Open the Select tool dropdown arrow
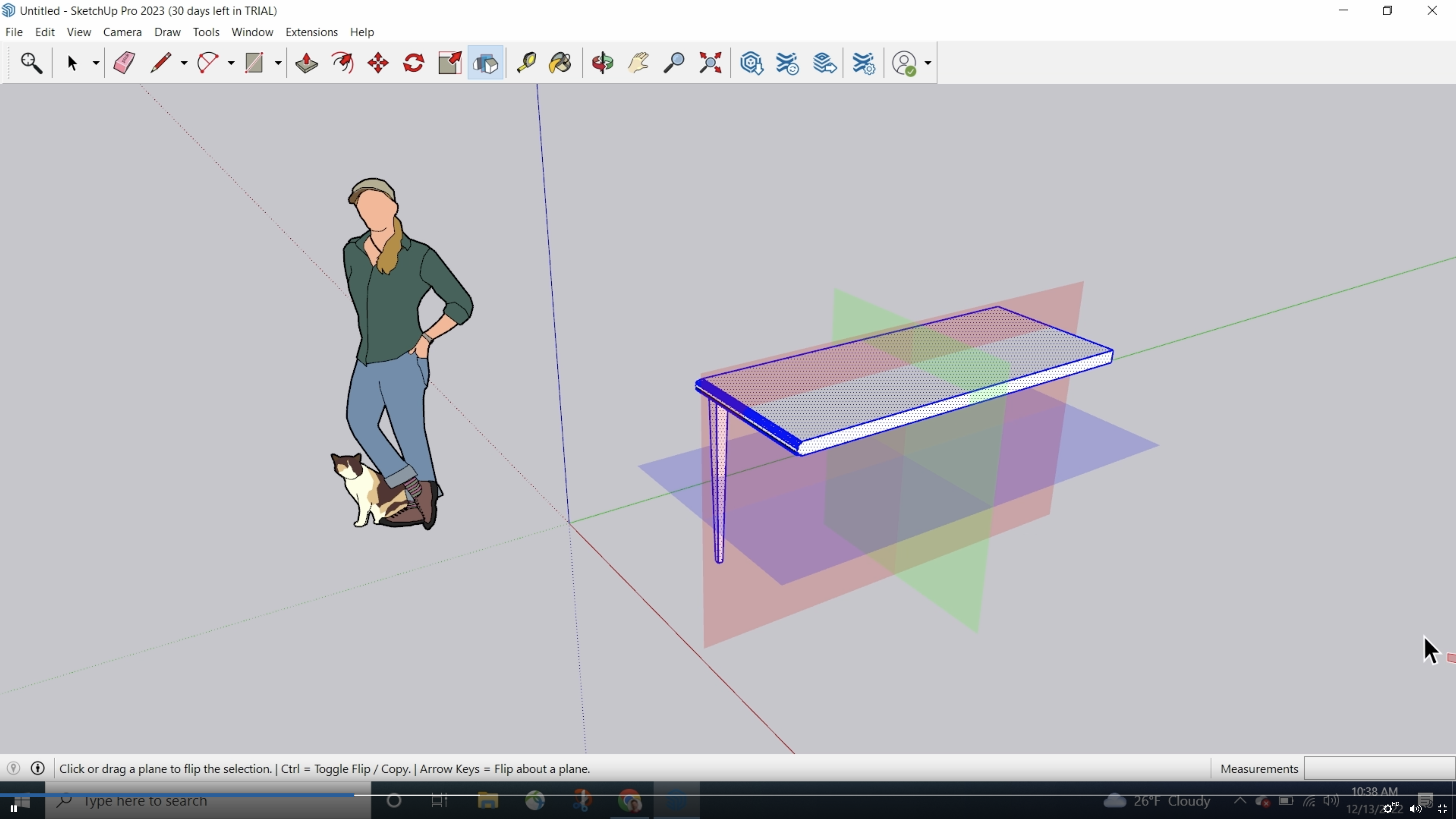 tap(95, 63)
